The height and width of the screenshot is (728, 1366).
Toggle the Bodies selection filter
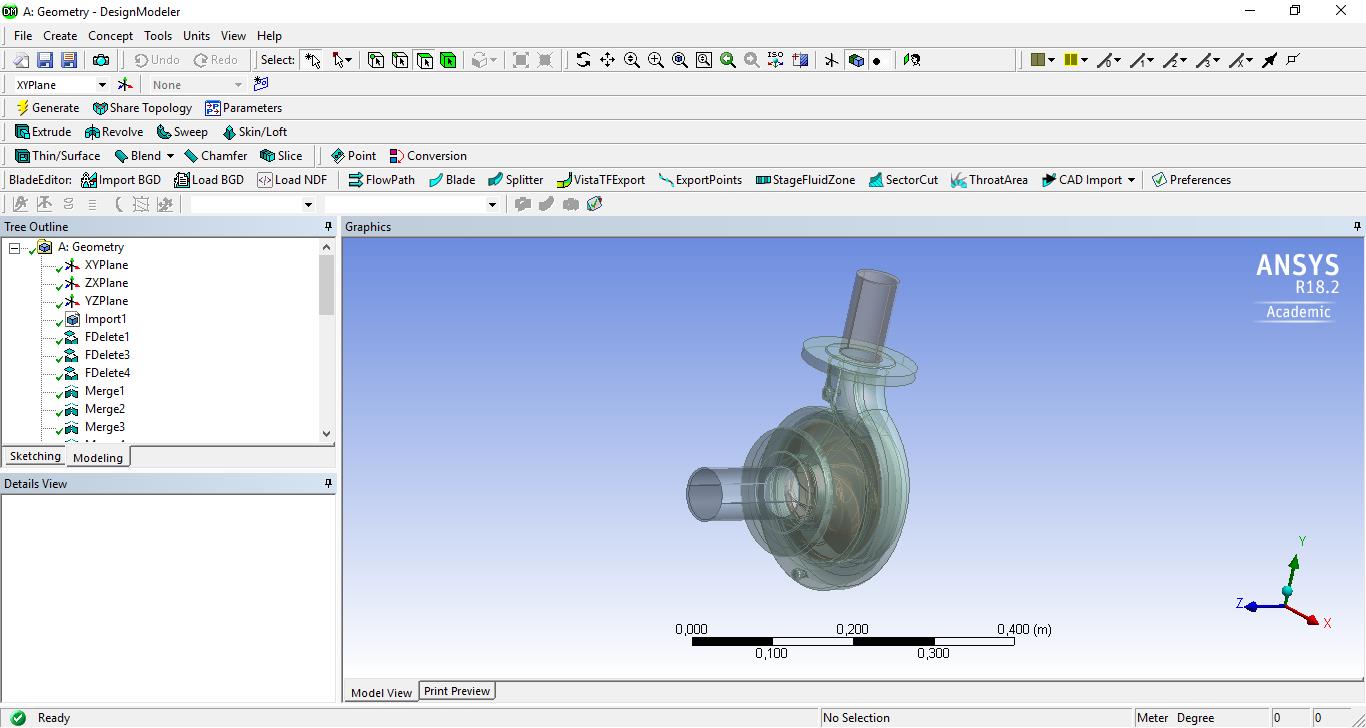448,60
